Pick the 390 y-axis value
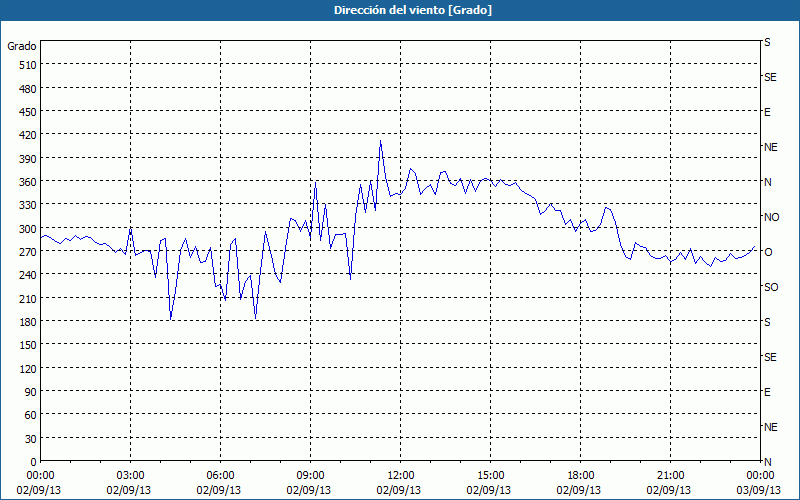The width and height of the screenshot is (800, 500). coord(28,159)
